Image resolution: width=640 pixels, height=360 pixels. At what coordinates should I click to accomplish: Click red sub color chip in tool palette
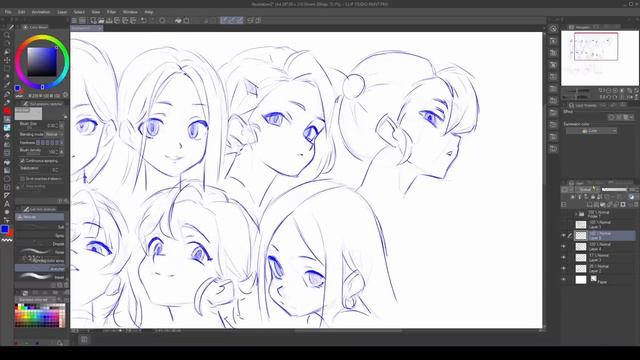click(11, 233)
